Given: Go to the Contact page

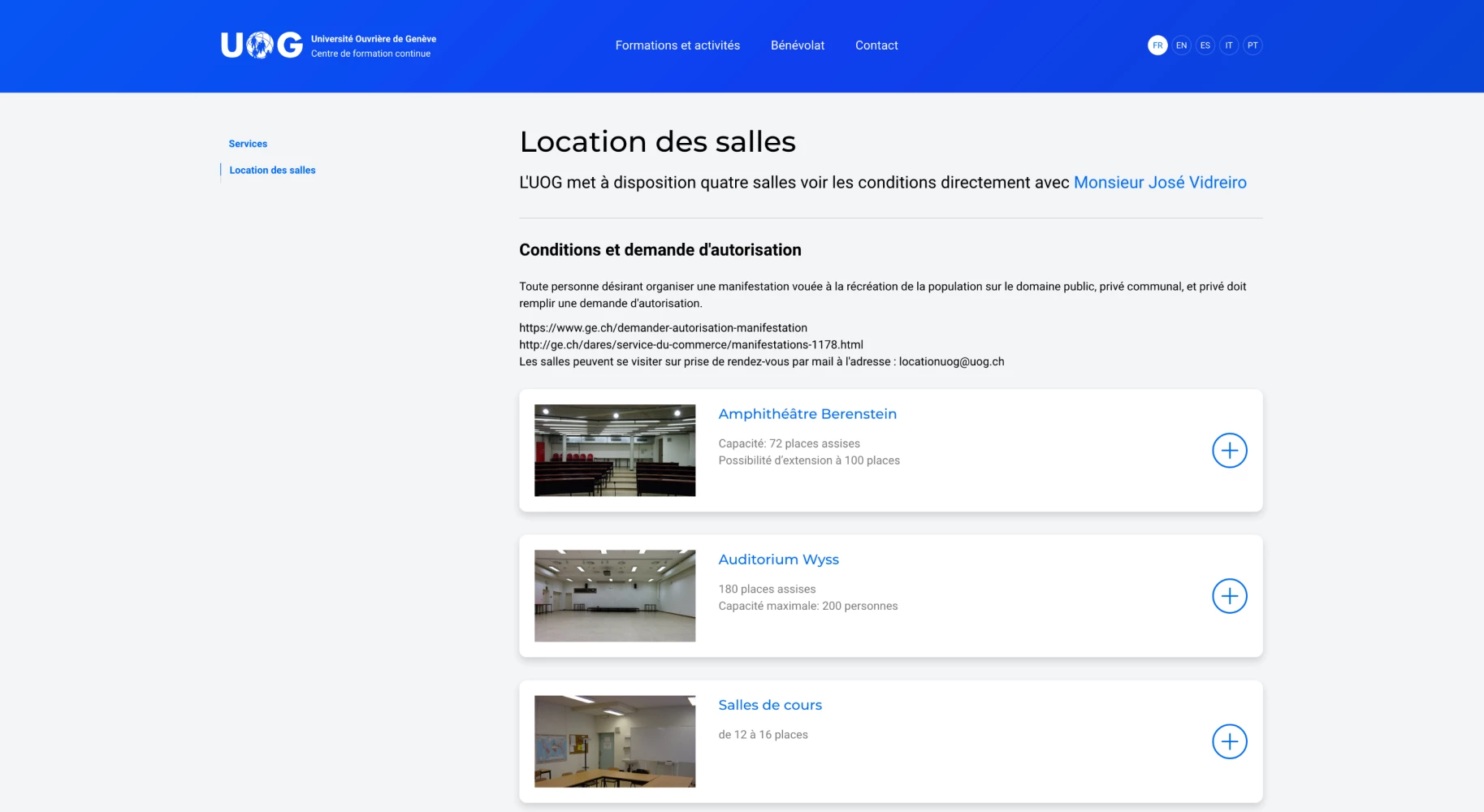Looking at the screenshot, I should (x=876, y=45).
